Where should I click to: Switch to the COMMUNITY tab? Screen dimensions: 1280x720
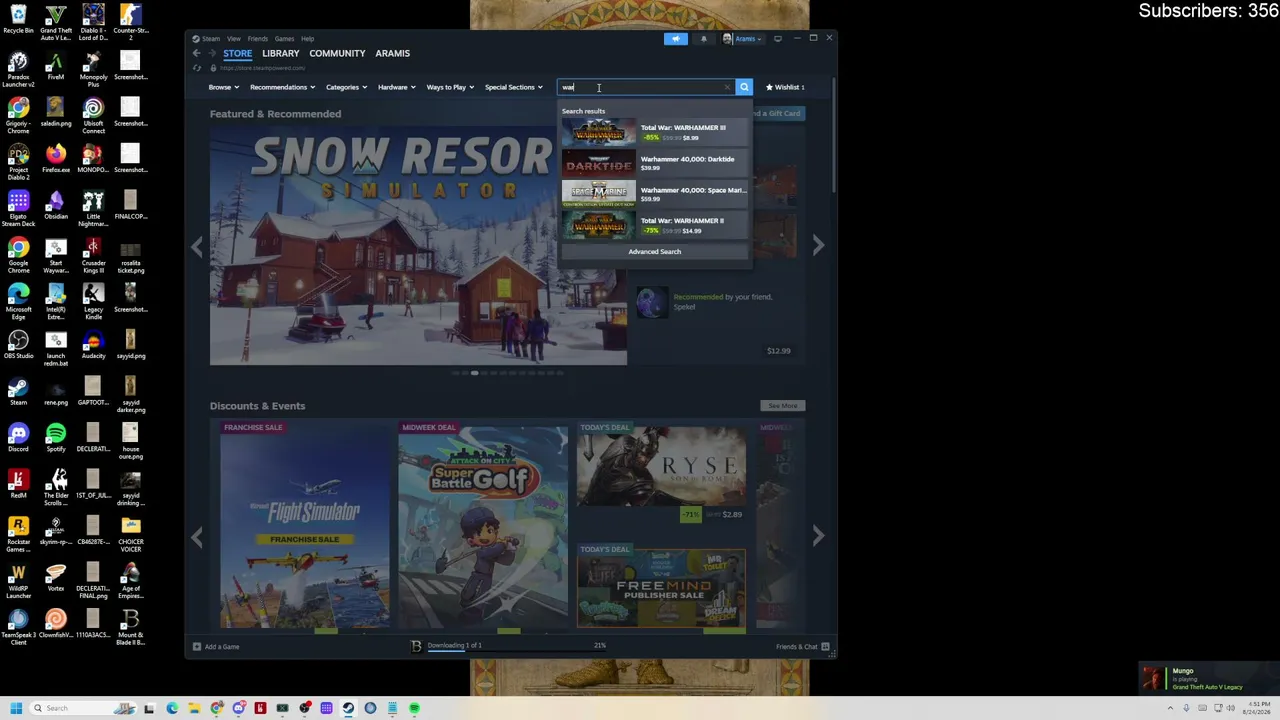click(x=337, y=53)
